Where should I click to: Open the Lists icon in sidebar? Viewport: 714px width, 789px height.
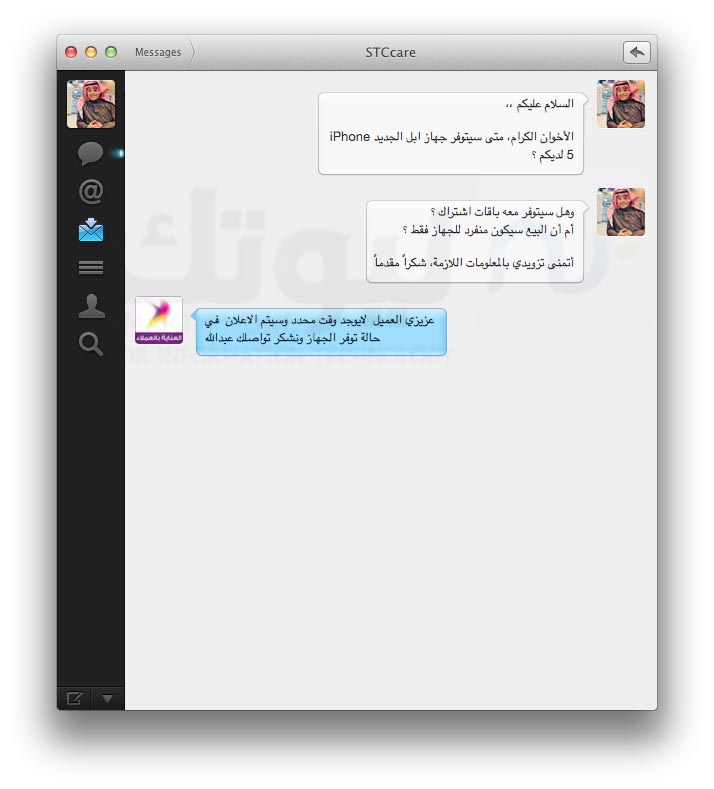pyautogui.click(x=91, y=268)
